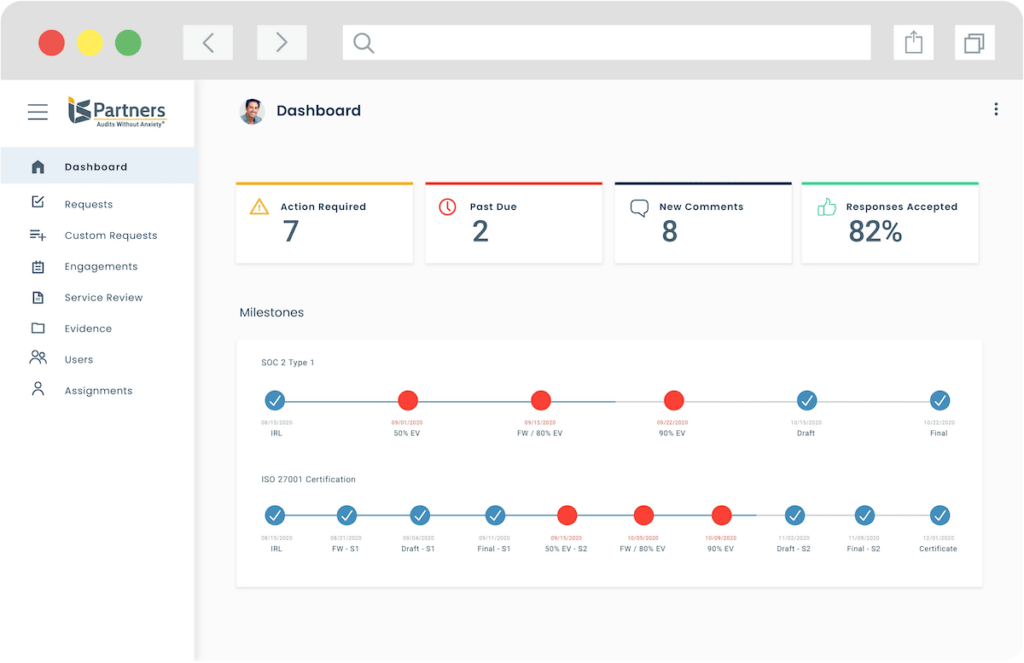This screenshot has width=1024, height=663.
Task: Click the overdue 90% EV milestone marker
Action: tap(673, 400)
